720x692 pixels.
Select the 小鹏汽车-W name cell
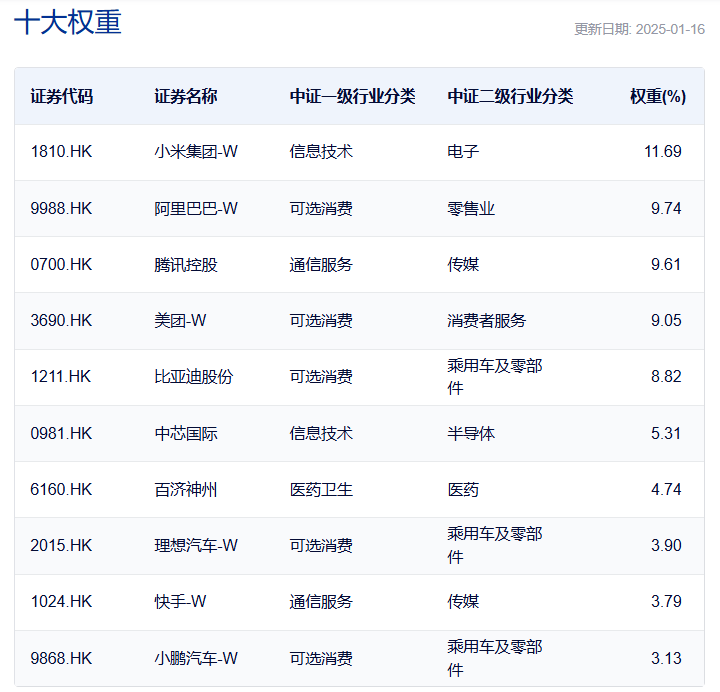tap(196, 658)
